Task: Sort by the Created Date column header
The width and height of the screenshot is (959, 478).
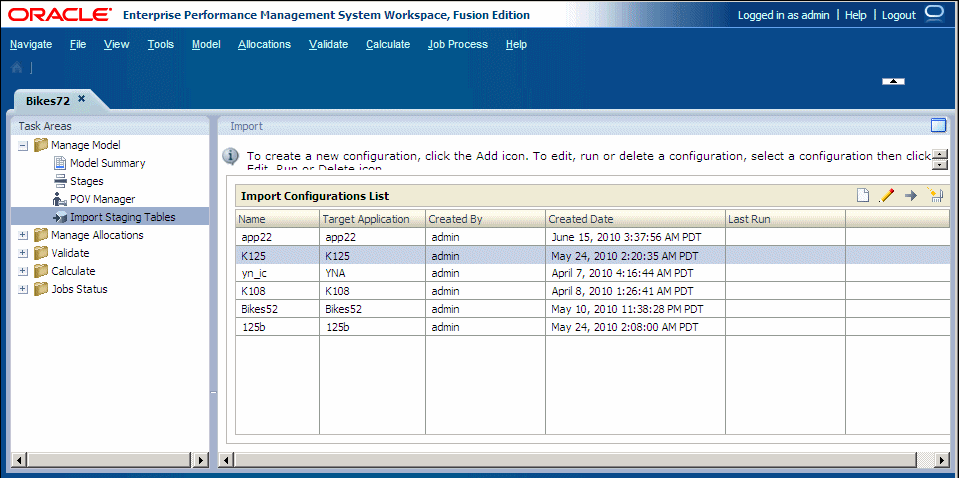Action: (x=635, y=219)
